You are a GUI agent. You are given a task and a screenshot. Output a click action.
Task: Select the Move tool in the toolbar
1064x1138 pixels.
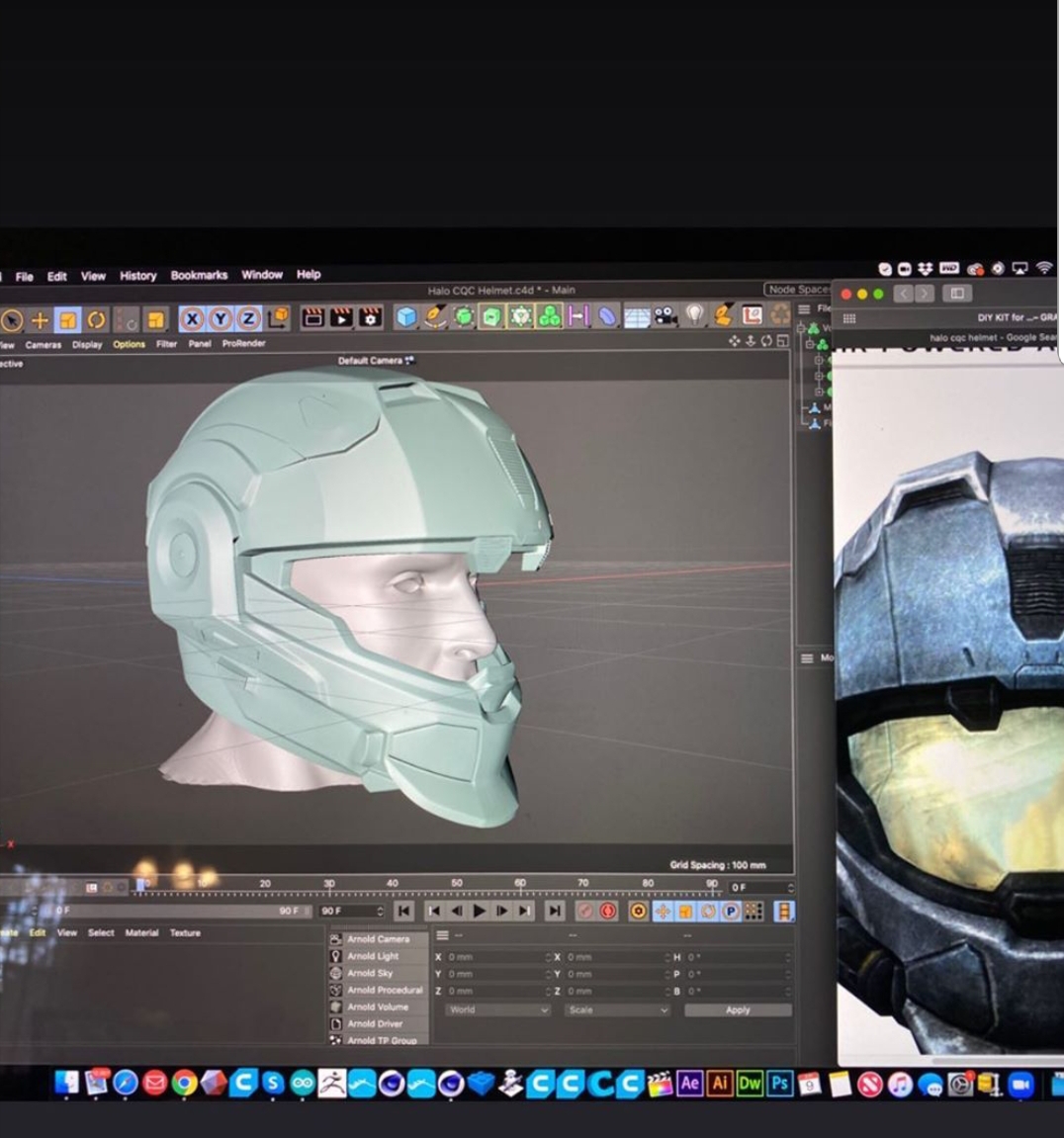click(40, 319)
